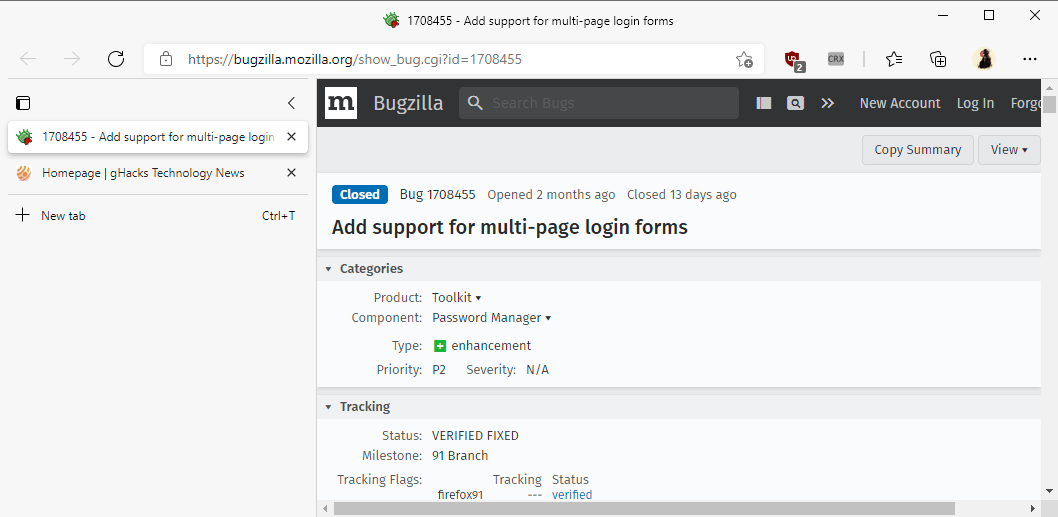Click the Closed status badge

tap(360, 194)
